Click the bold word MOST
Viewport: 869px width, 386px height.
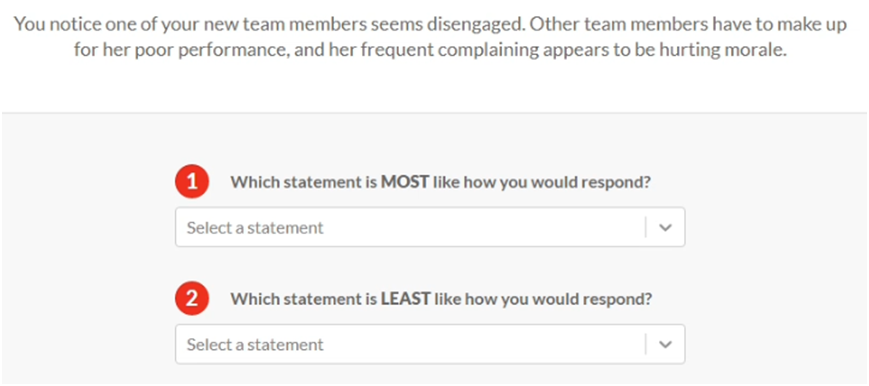click(x=405, y=182)
